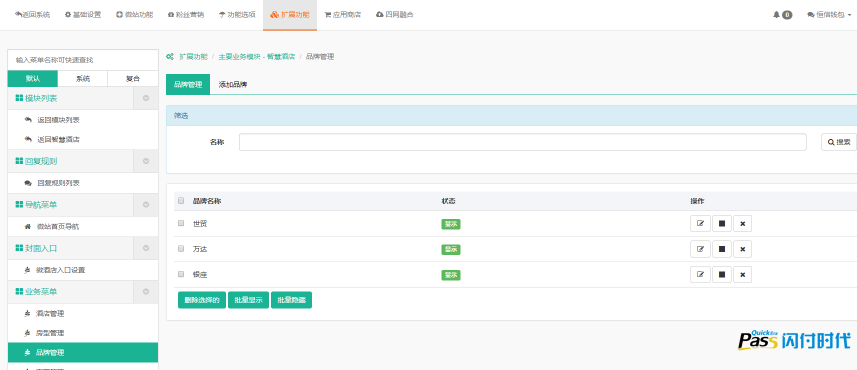Click the 主要业务模块 - 智慧酒店 breadcrumb
Viewport: 857px width, 370px height.
[x=257, y=56]
